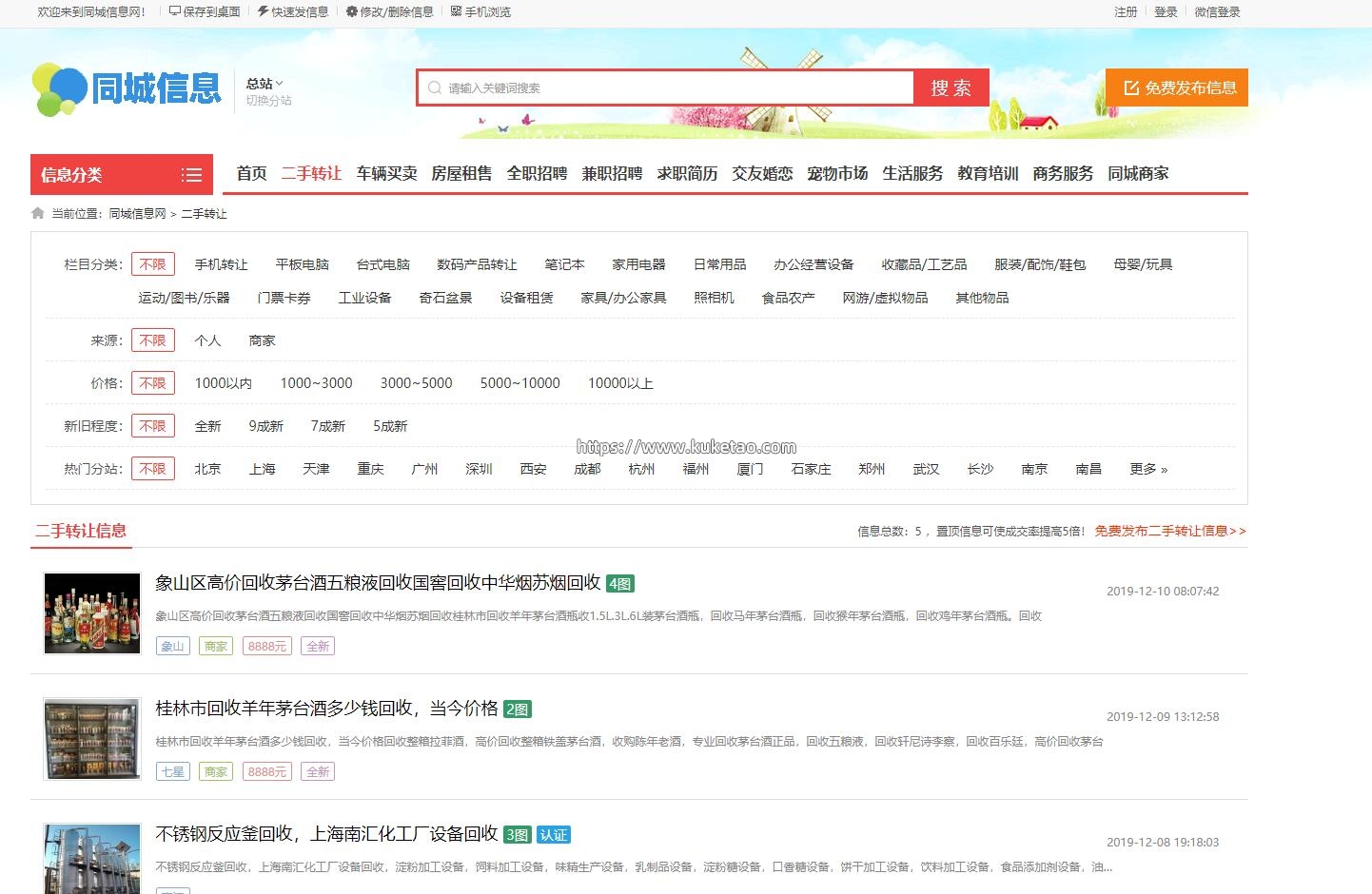
Task: Open the Moutai liquor bottles thumbnail
Action: (x=92, y=612)
